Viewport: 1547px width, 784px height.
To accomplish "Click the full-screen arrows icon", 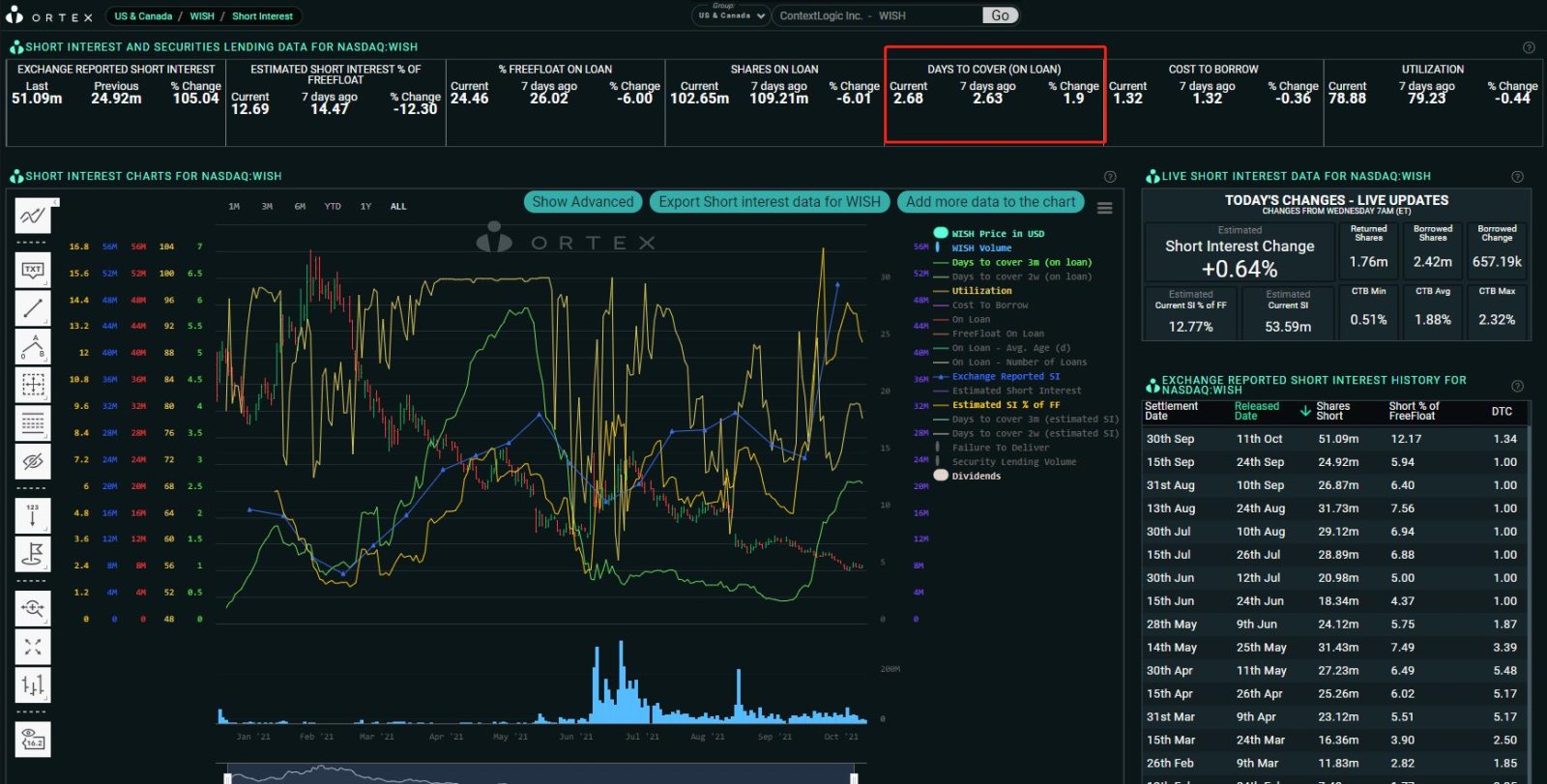I will (x=33, y=647).
